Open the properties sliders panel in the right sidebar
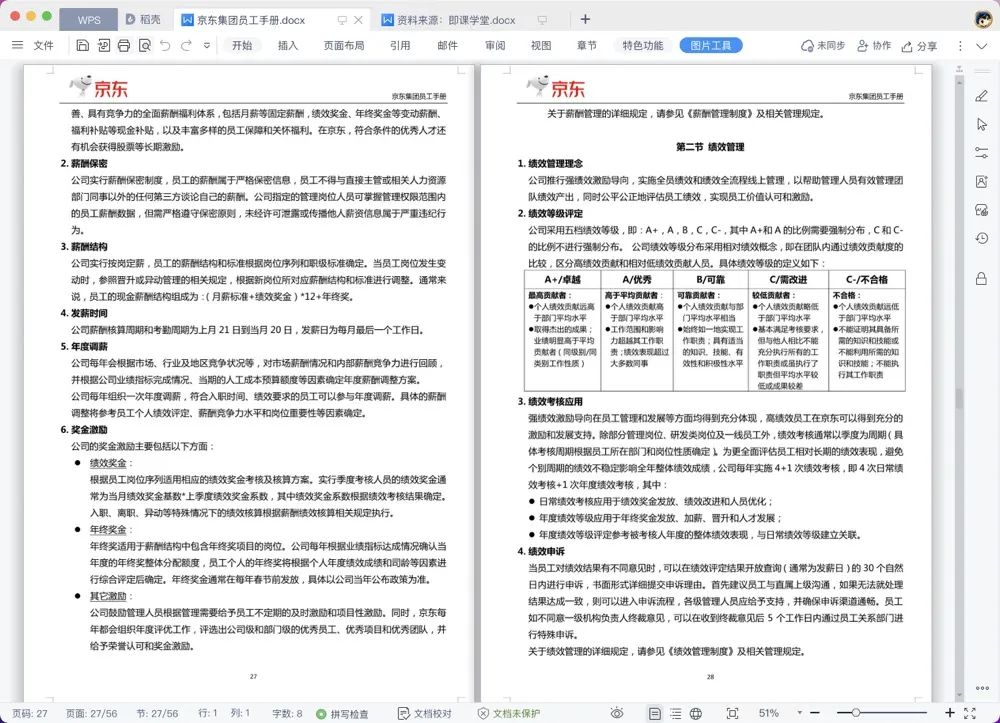1000x723 pixels. point(982,152)
